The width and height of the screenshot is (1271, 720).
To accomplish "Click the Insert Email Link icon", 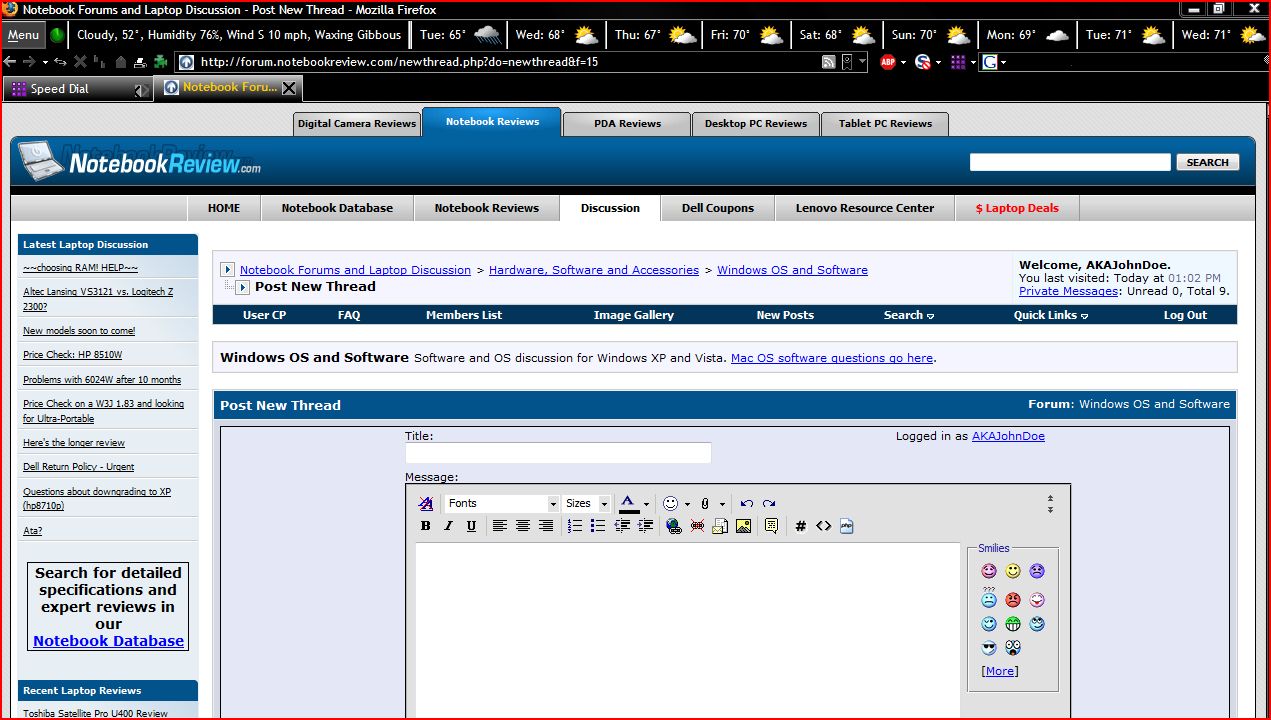I will click(x=720, y=526).
